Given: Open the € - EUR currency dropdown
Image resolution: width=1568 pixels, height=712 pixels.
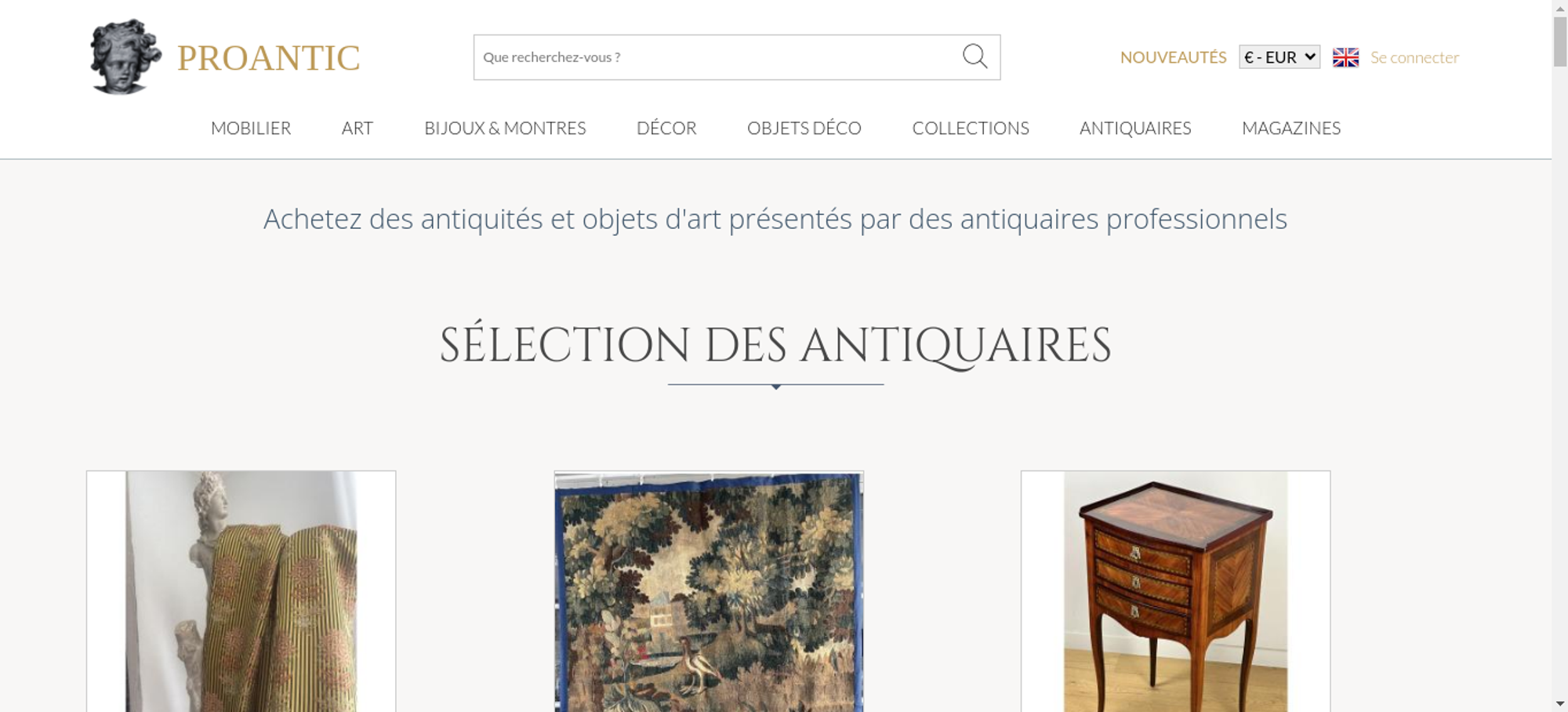Looking at the screenshot, I should [1279, 57].
